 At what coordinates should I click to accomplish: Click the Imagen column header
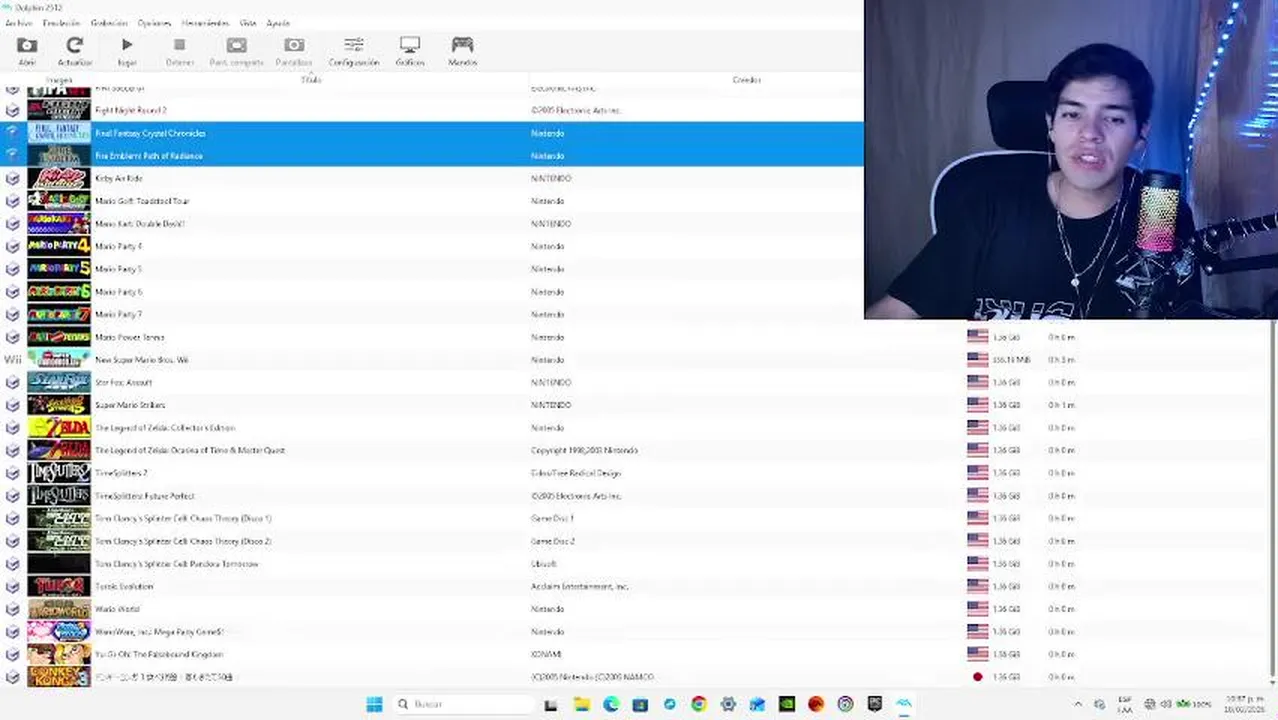tap(59, 80)
